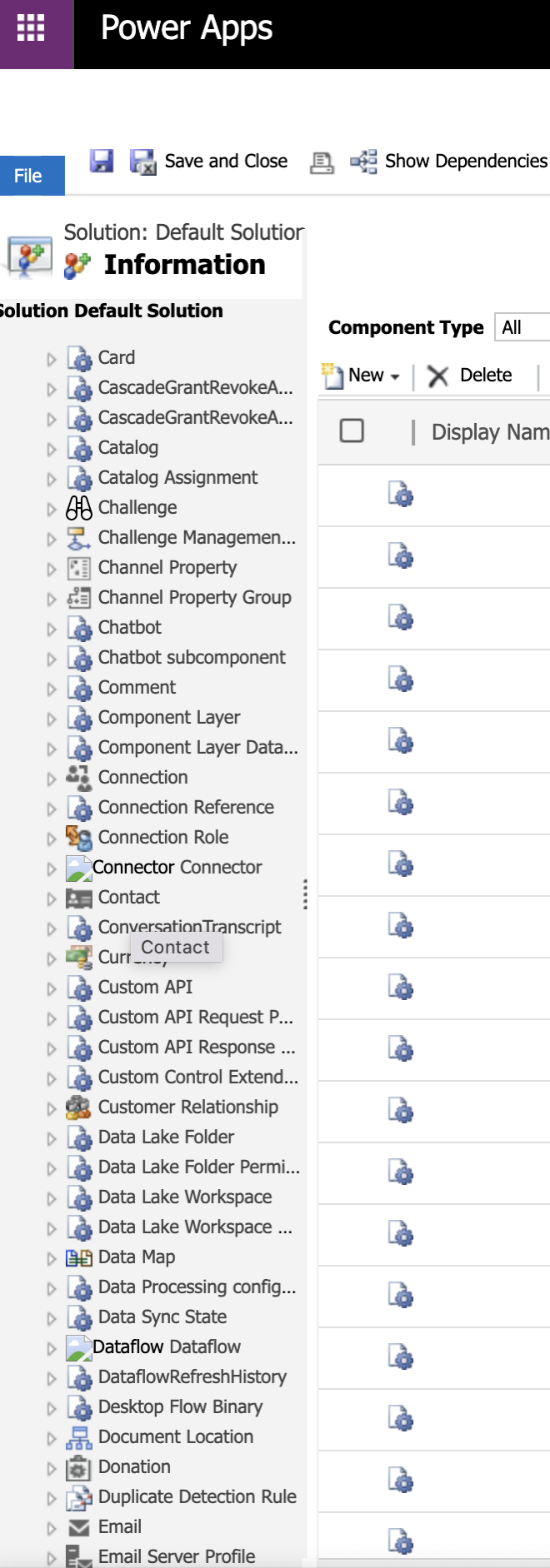Expand the Card tree node

pos(52,359)
